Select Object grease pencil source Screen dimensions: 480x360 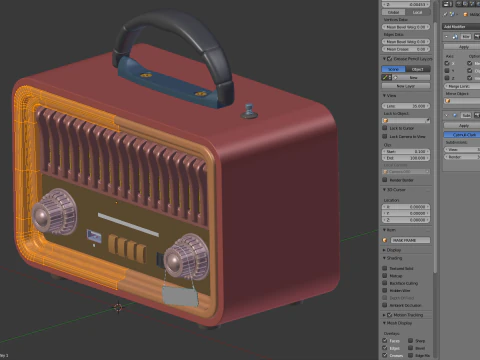tap(418, 69)
